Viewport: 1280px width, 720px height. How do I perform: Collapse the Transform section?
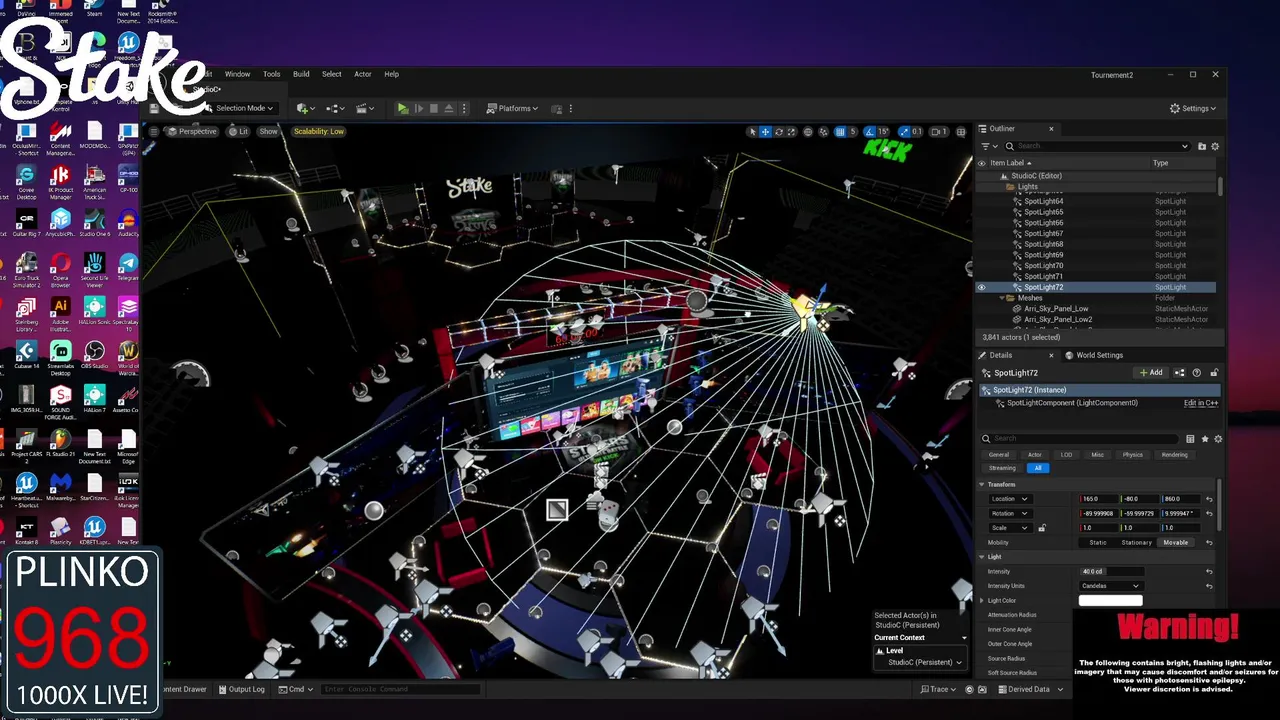tap(982, 485)
